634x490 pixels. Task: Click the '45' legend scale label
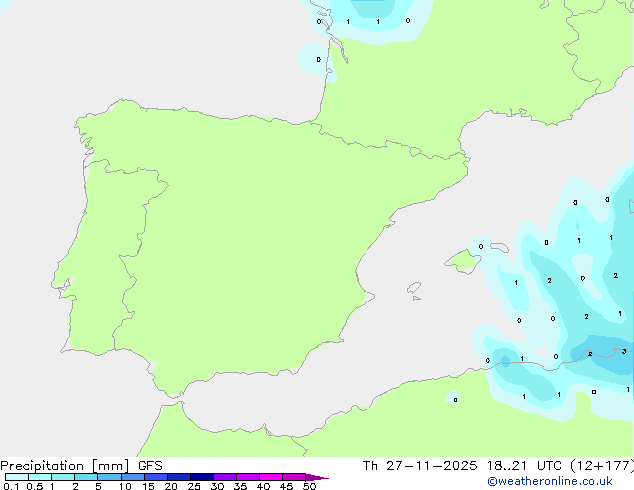coord(286,486)
